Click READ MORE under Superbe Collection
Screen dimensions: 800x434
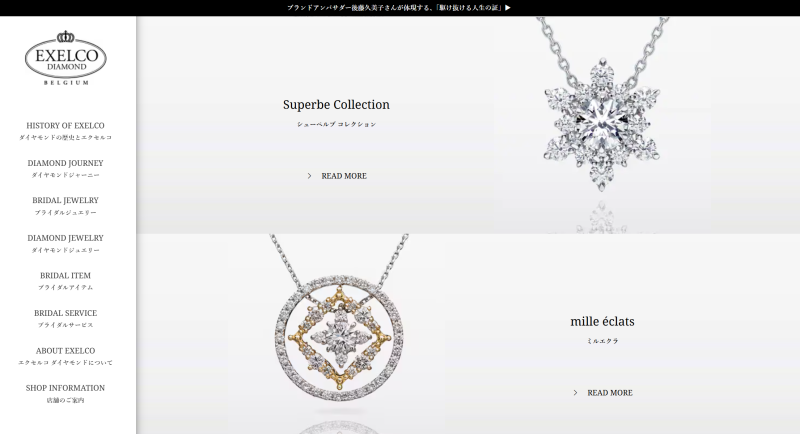click(x=344, y=176)
